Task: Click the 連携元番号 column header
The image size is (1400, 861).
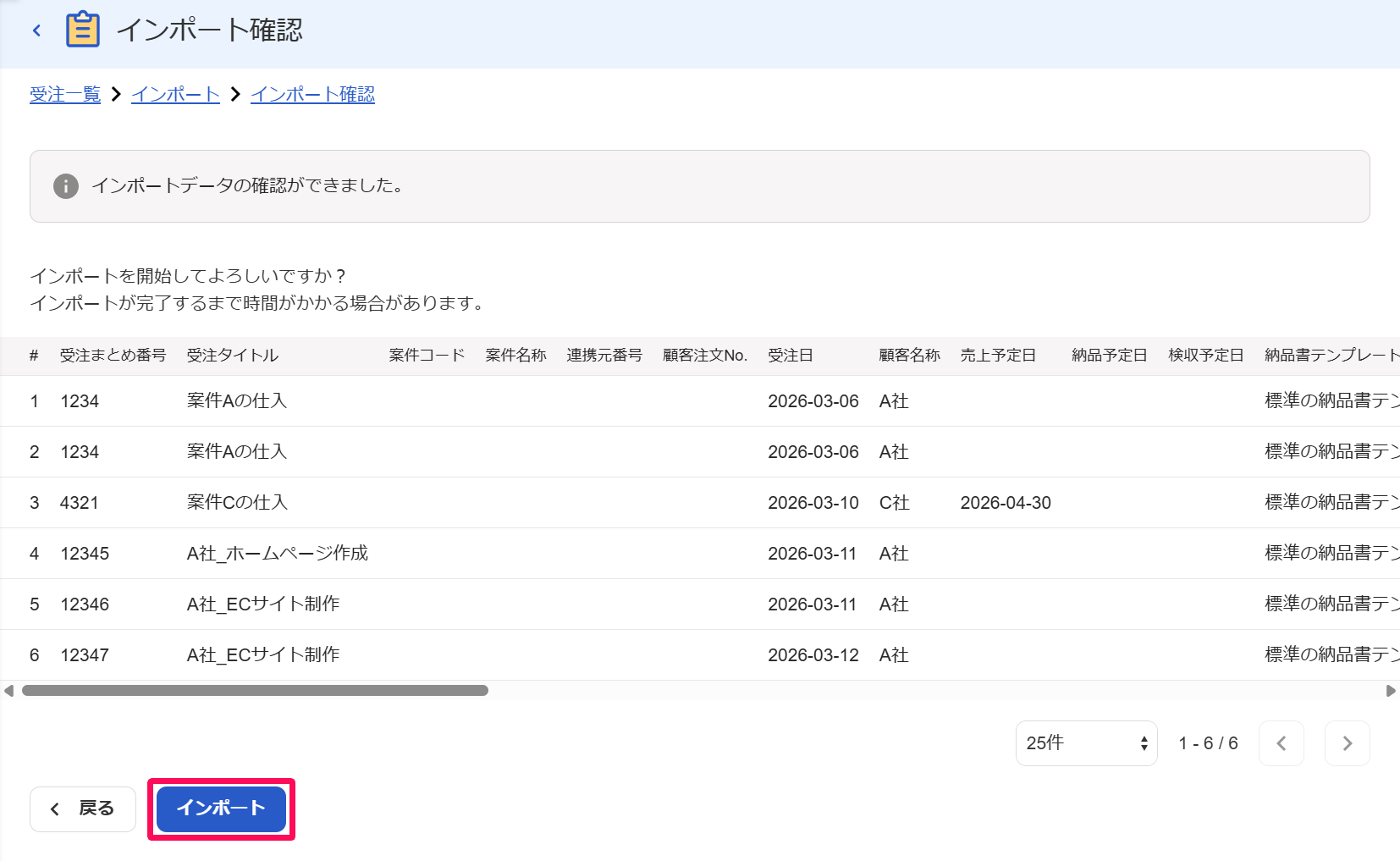Action: click(604, 356)
